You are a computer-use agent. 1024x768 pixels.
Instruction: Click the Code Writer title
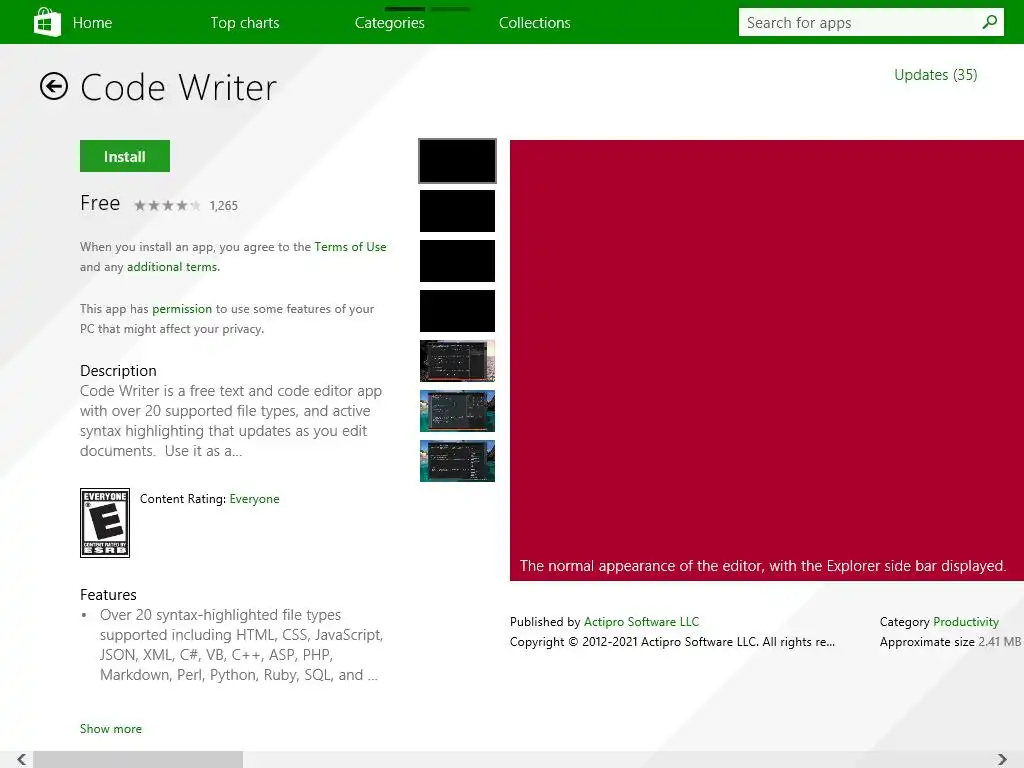coord(178,88)
